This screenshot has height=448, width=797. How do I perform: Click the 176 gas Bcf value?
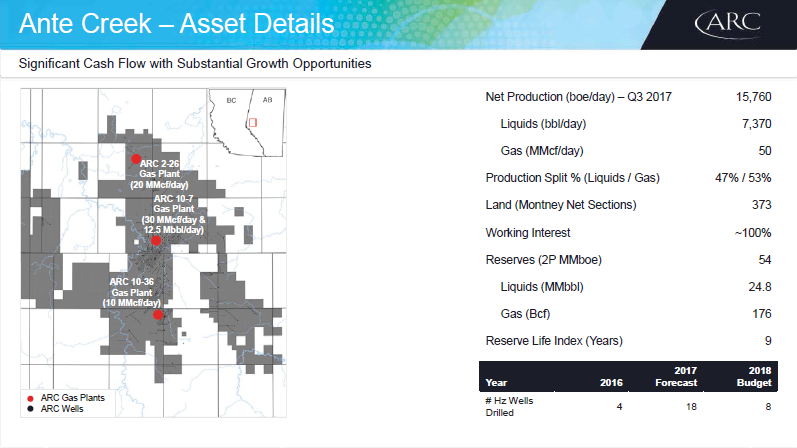762,314
